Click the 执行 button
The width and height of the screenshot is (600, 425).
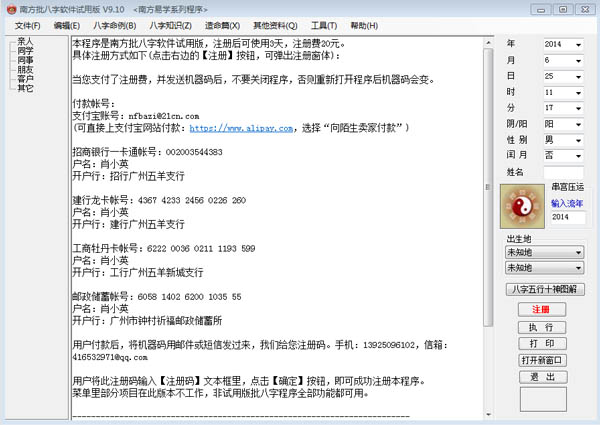tap(541, 327)
